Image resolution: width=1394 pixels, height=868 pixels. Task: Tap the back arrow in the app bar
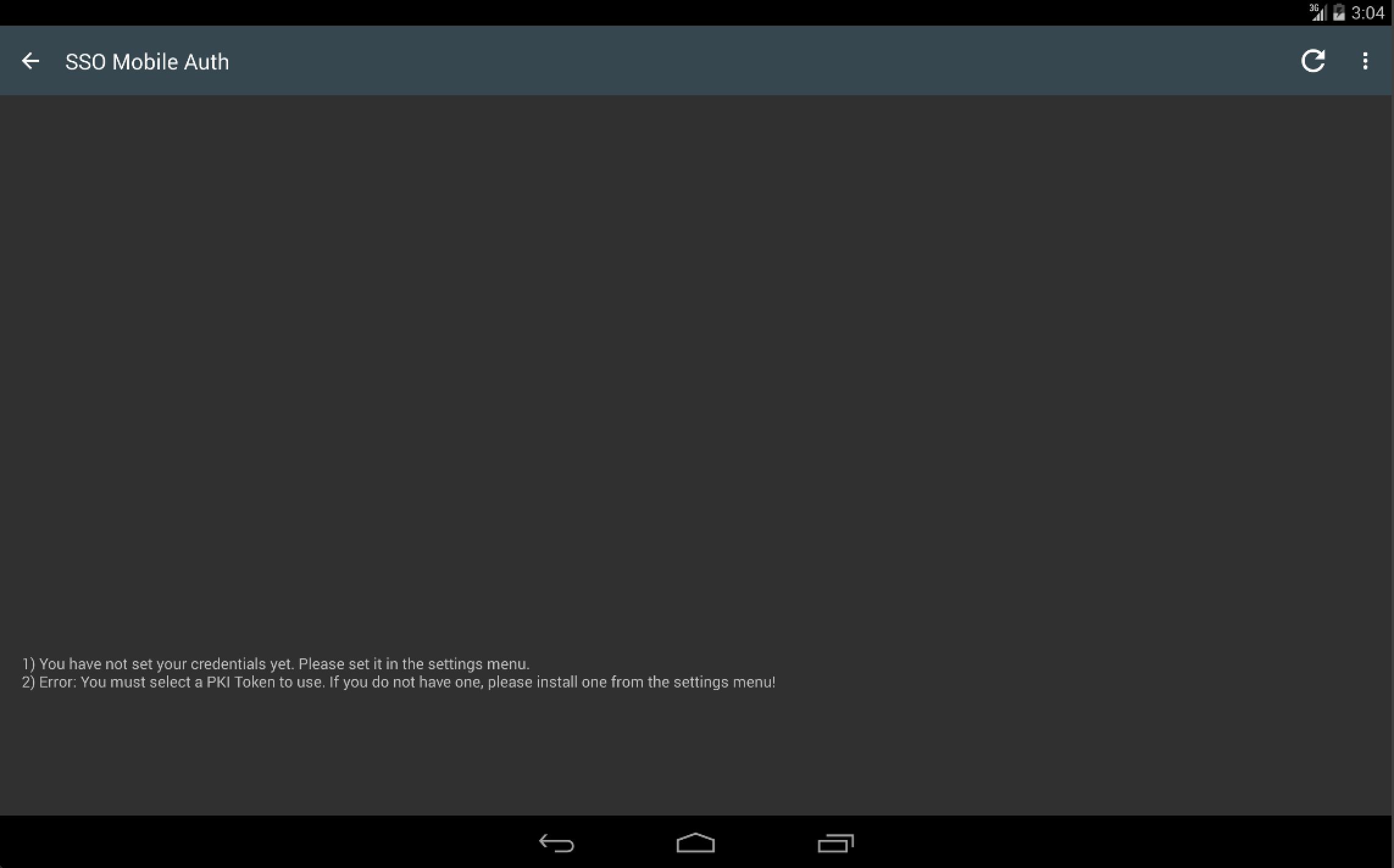[30, 61]
